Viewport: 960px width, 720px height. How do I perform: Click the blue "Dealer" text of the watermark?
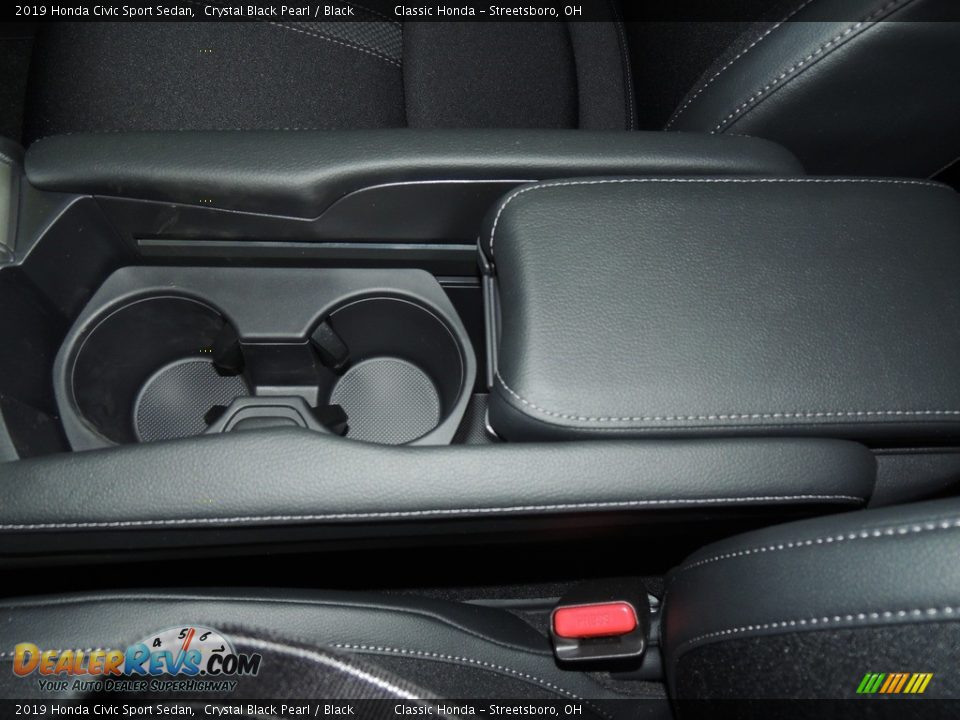point(70,660)
